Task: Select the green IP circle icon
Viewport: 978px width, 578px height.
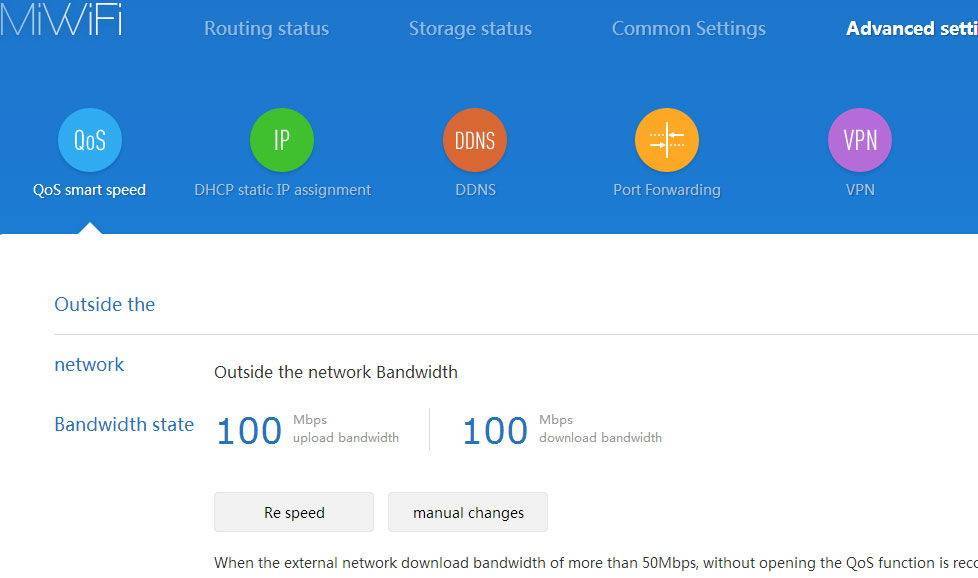Action: click(x=282, y=140)
